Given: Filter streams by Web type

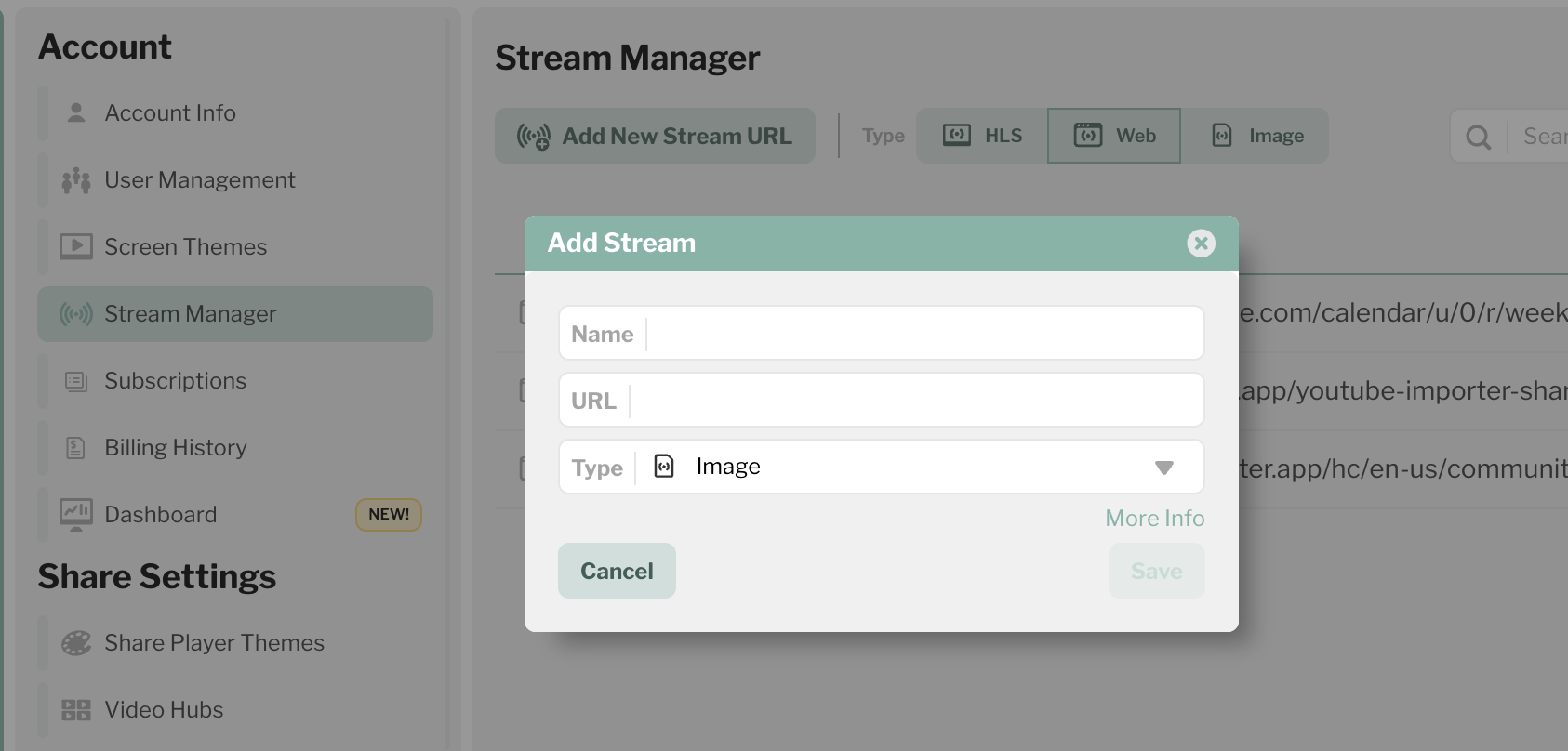Looking at the screenshot, I should [x=1114, y=136].
